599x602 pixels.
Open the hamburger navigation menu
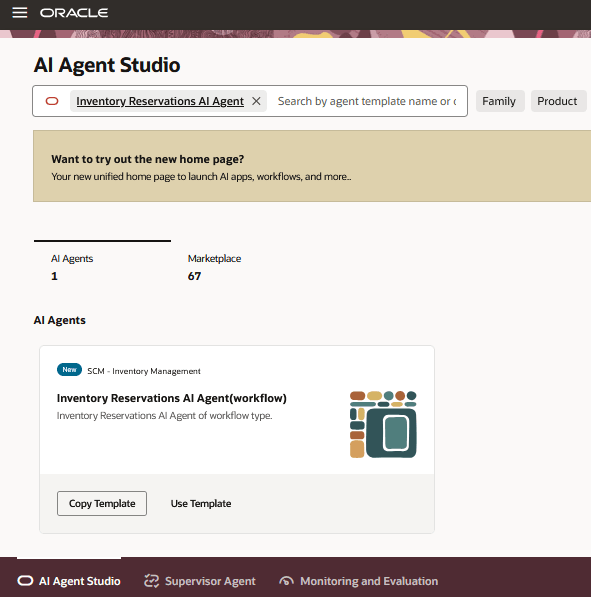click(x=20, y=13)
